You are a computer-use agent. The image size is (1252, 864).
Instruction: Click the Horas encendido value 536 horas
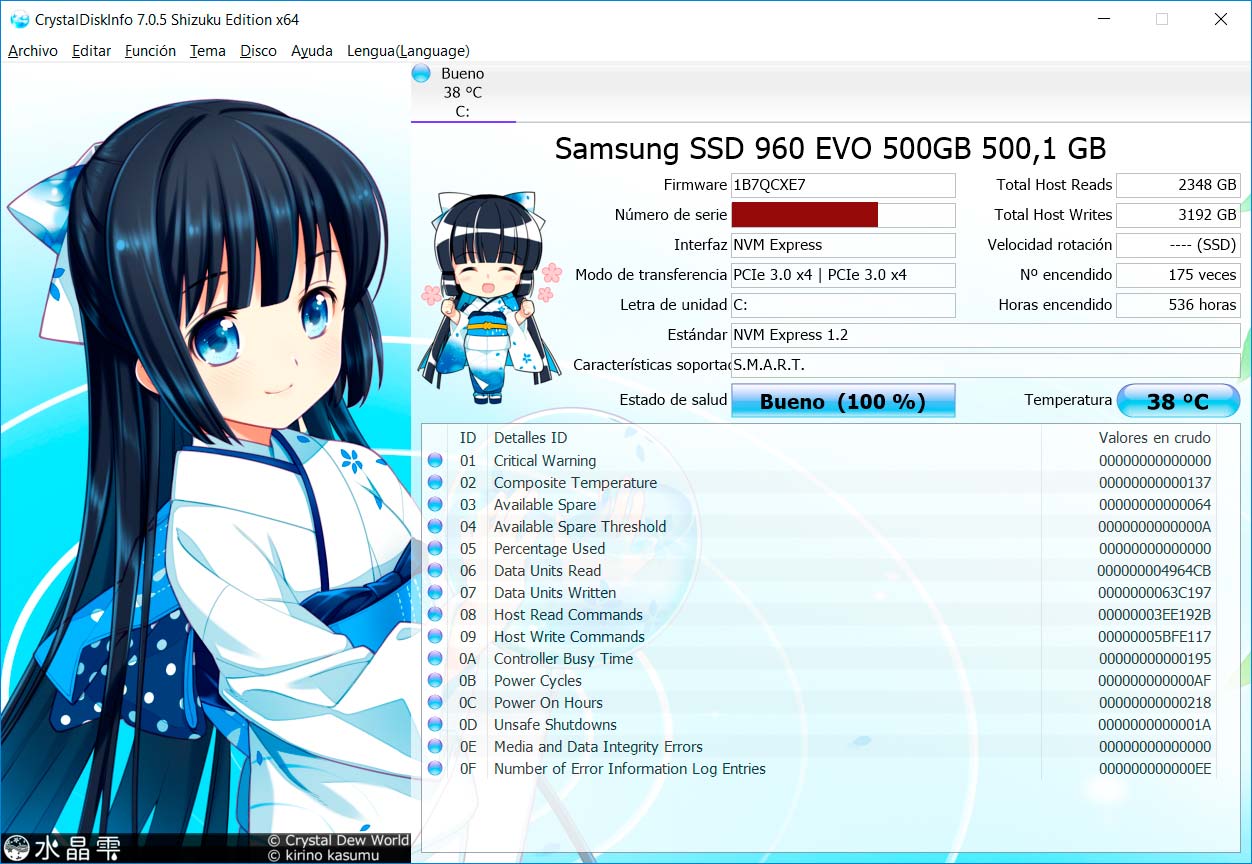point(1178,305)
